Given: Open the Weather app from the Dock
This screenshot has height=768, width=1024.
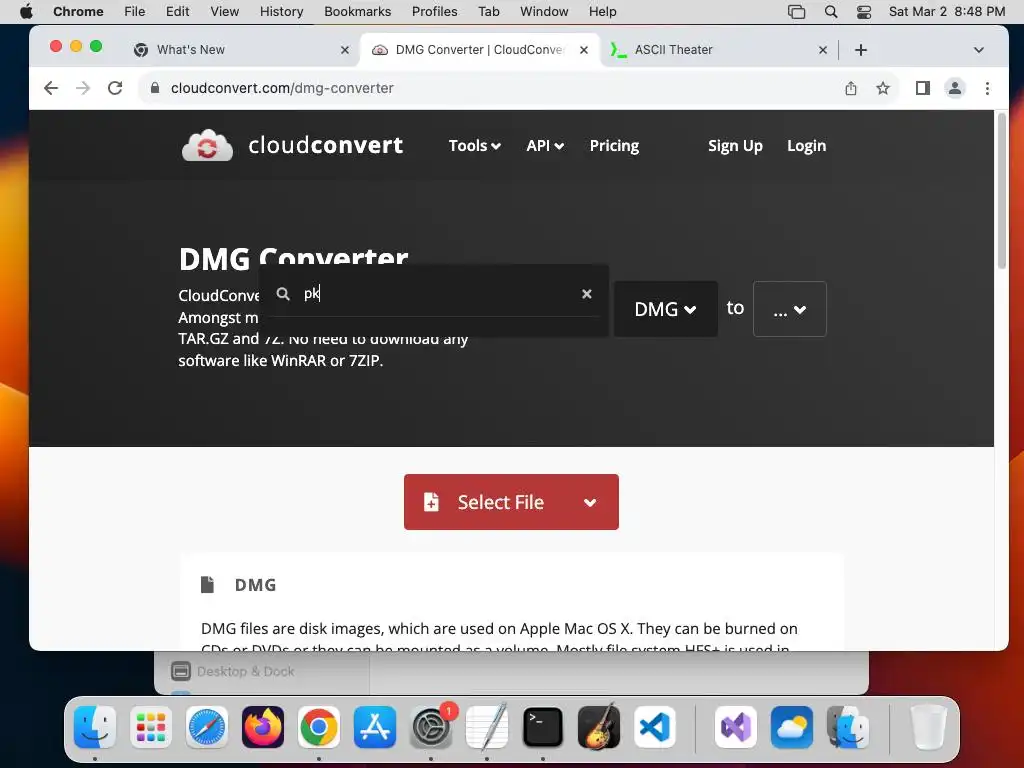Looking at the screenshot, I should [792, 727].
